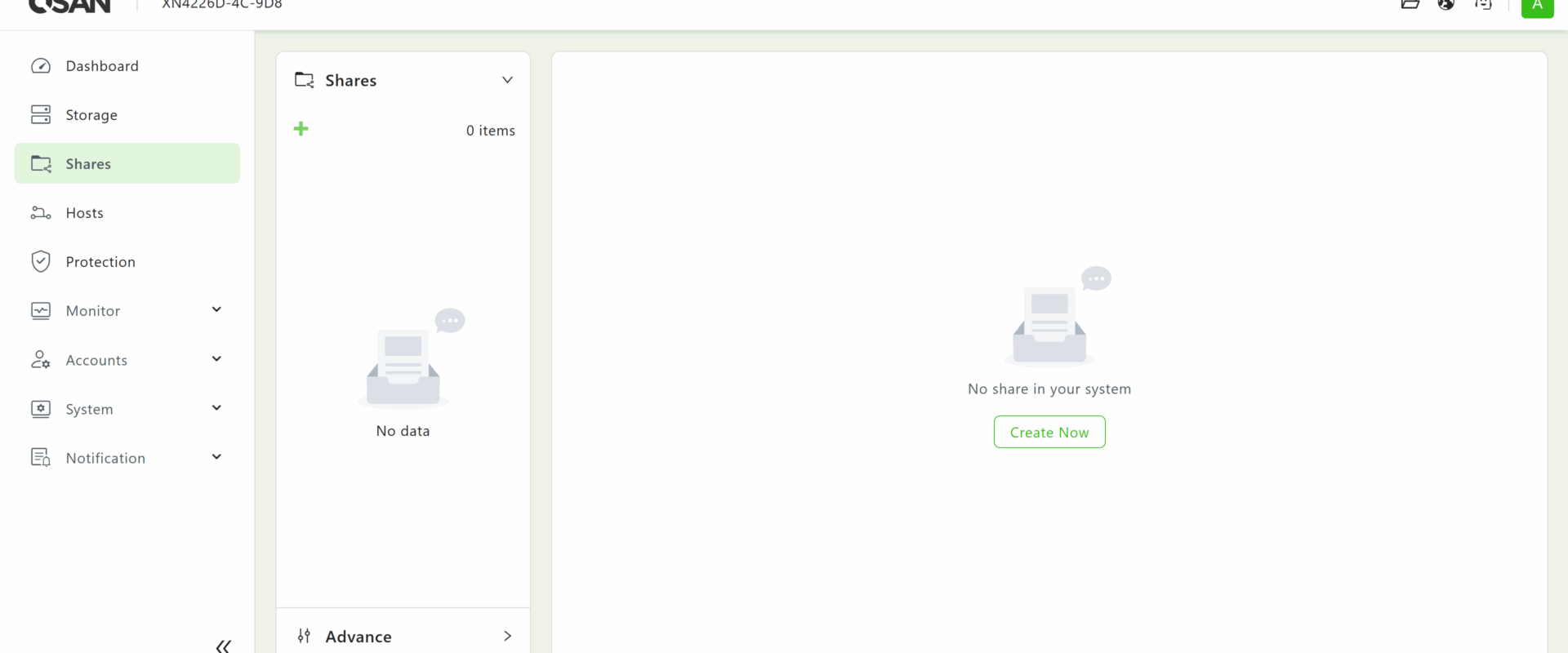Collapse the Shares panel chevron
The height and width of the screenshot is (653, 1568).
click(x=507, y=80)
